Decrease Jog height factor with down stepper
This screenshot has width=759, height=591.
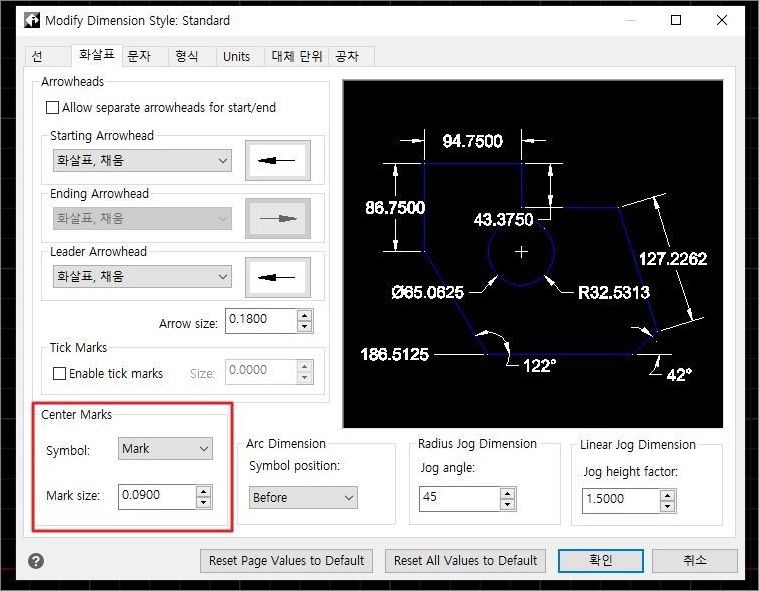668,506
